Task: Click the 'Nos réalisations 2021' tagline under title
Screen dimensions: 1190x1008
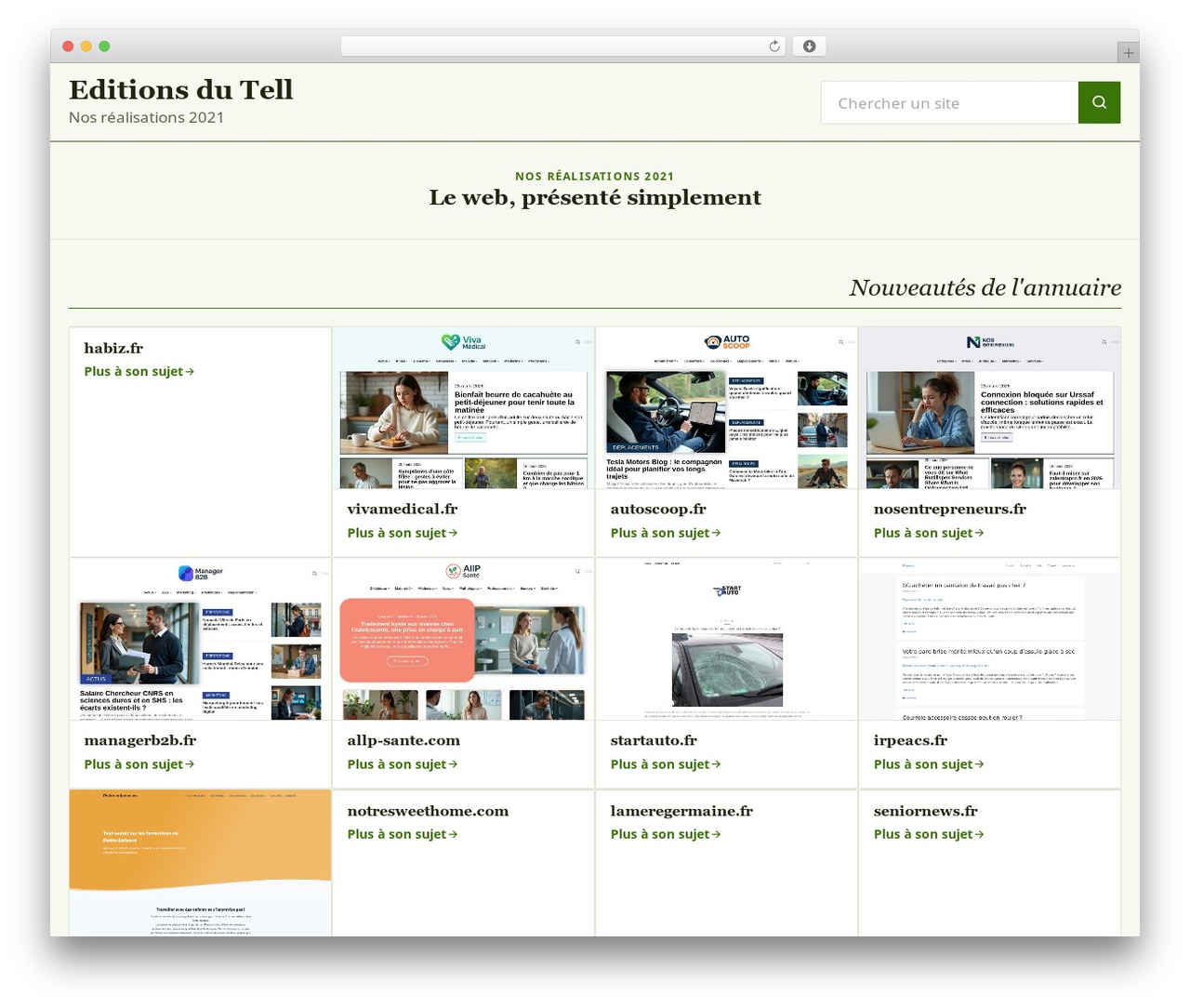Action: [146, 117]
